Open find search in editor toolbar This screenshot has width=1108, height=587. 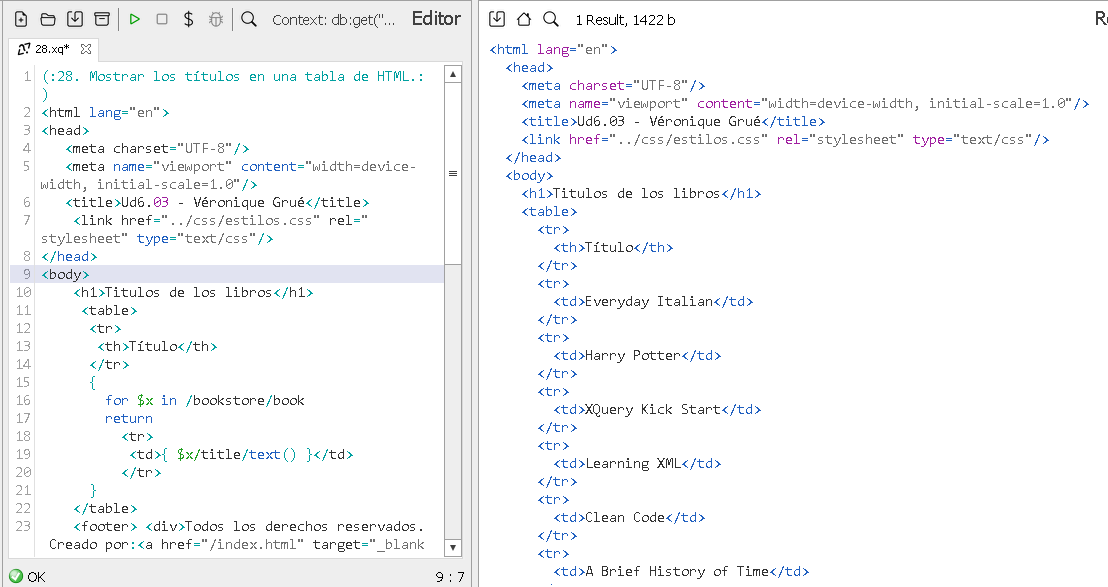click(249, 19)
